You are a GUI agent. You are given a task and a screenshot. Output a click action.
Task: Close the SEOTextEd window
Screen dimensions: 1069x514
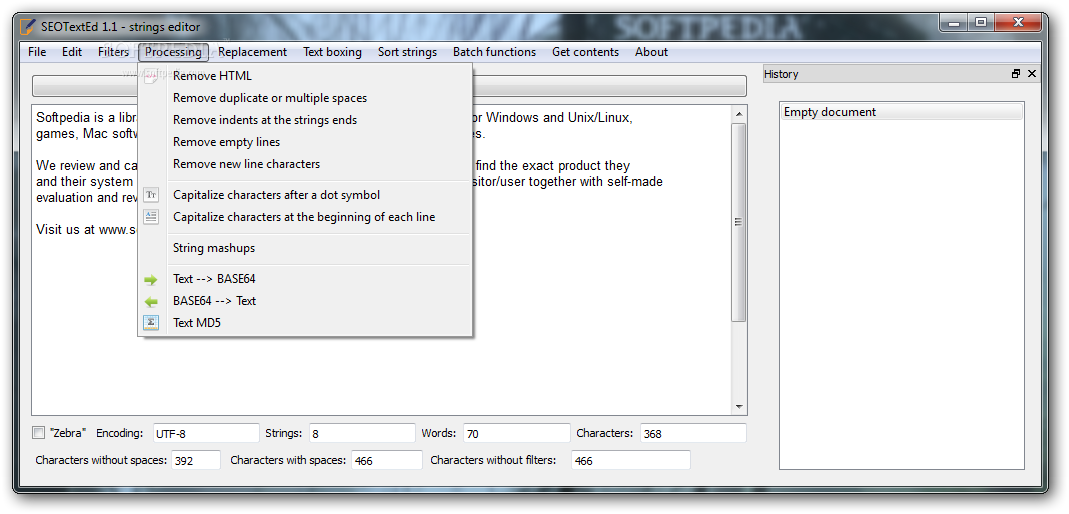coord(1018,23)
